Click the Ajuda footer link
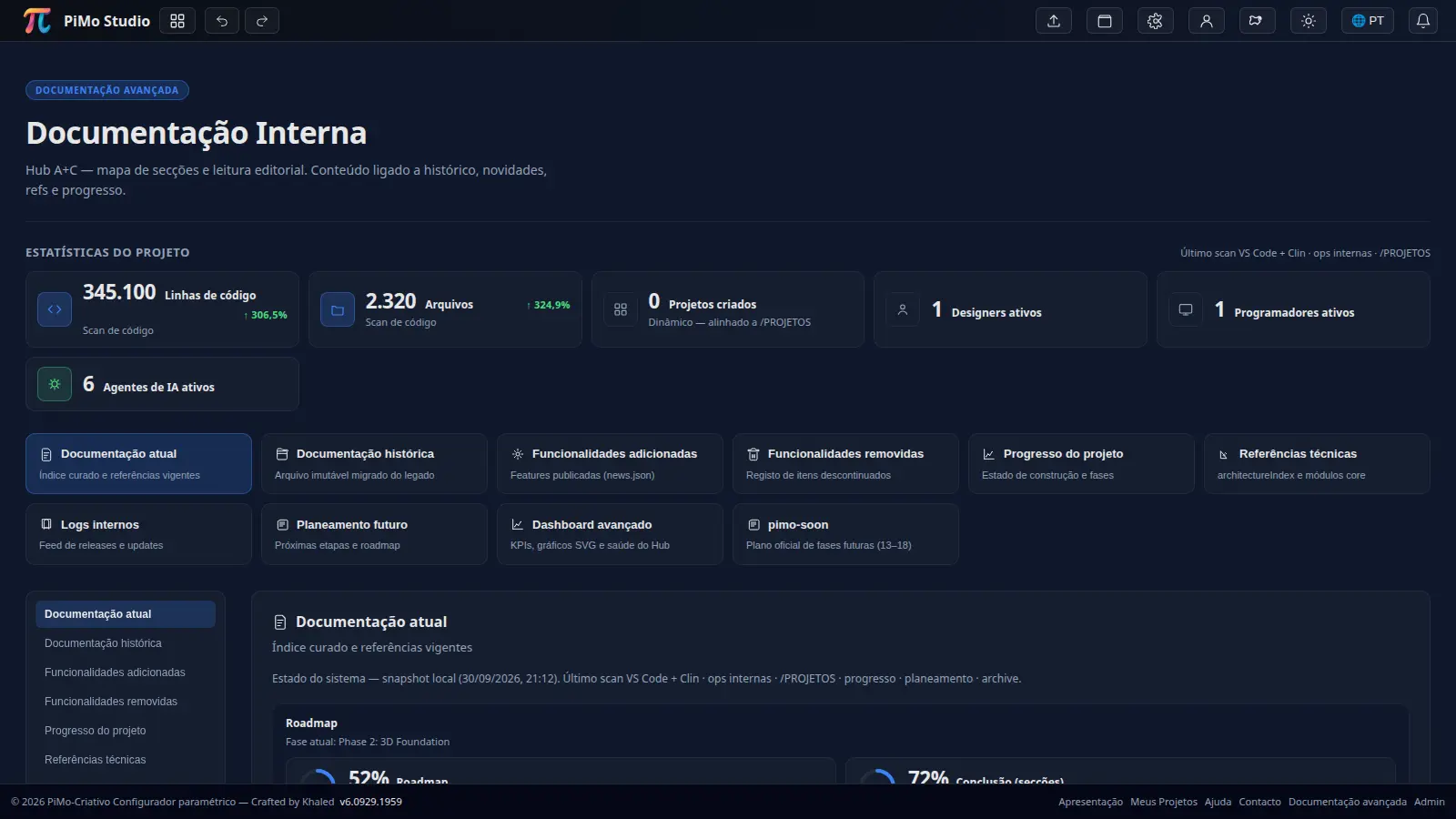The image size is (1456, 819). click(x=1218, y=802)
